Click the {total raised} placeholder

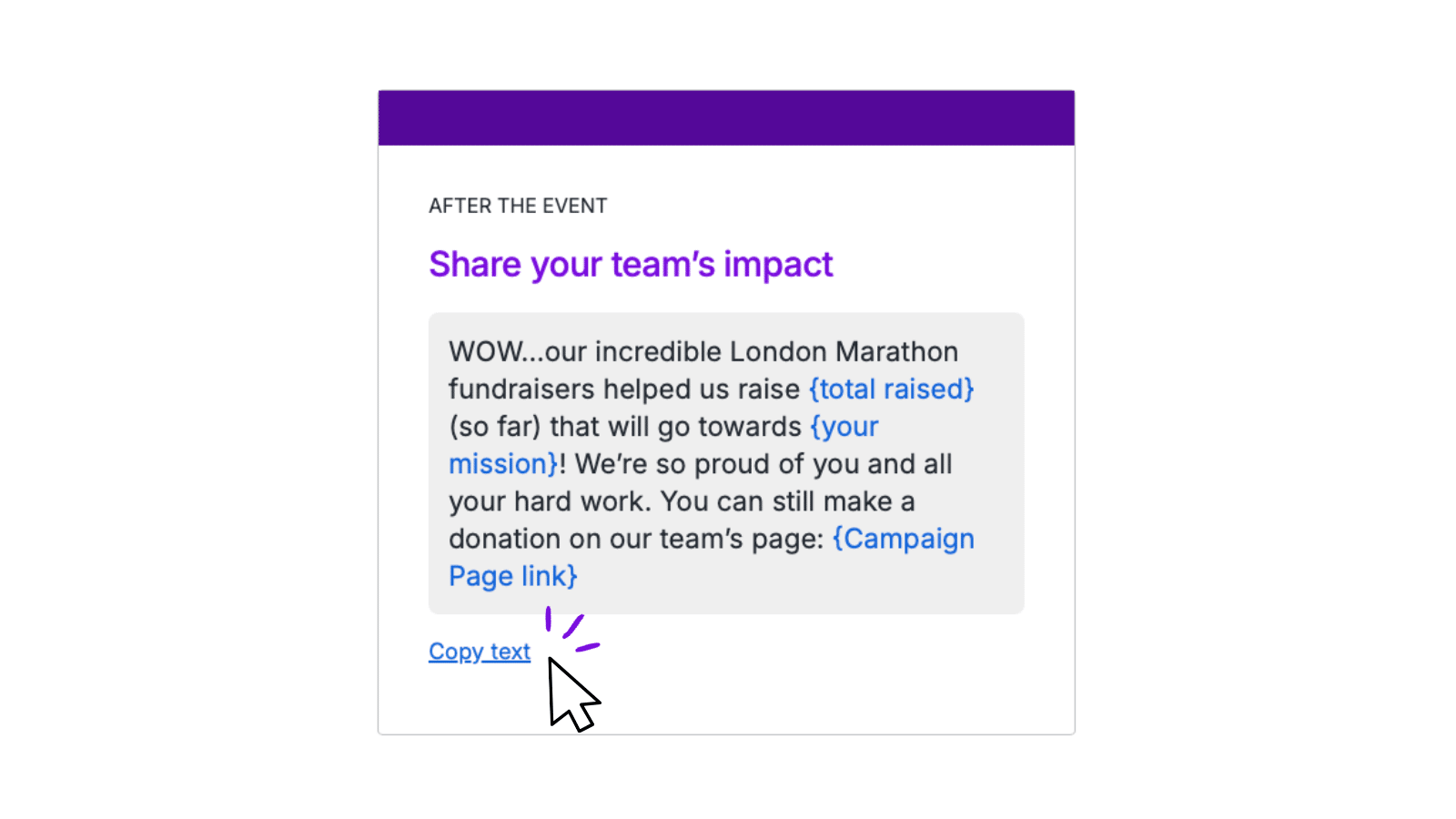point(891,389)
